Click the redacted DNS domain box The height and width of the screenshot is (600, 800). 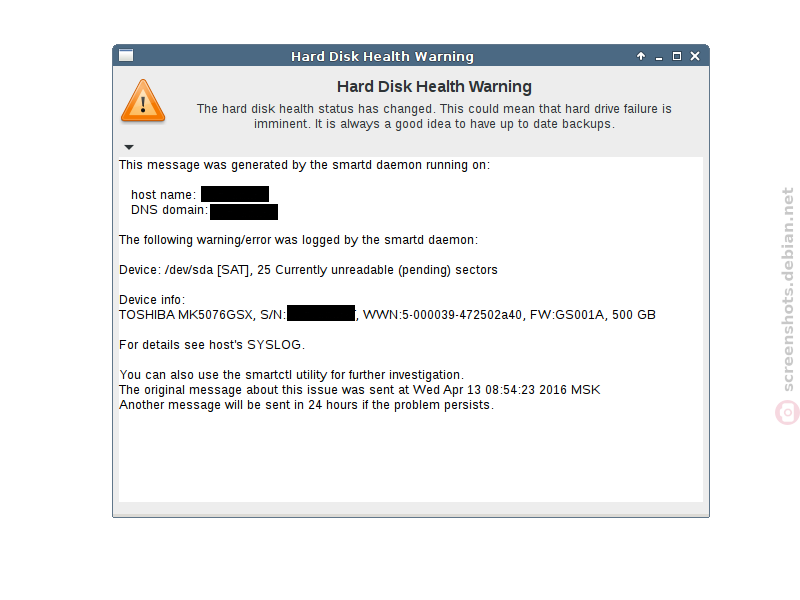pyautogui.click(x=244, y=212)
